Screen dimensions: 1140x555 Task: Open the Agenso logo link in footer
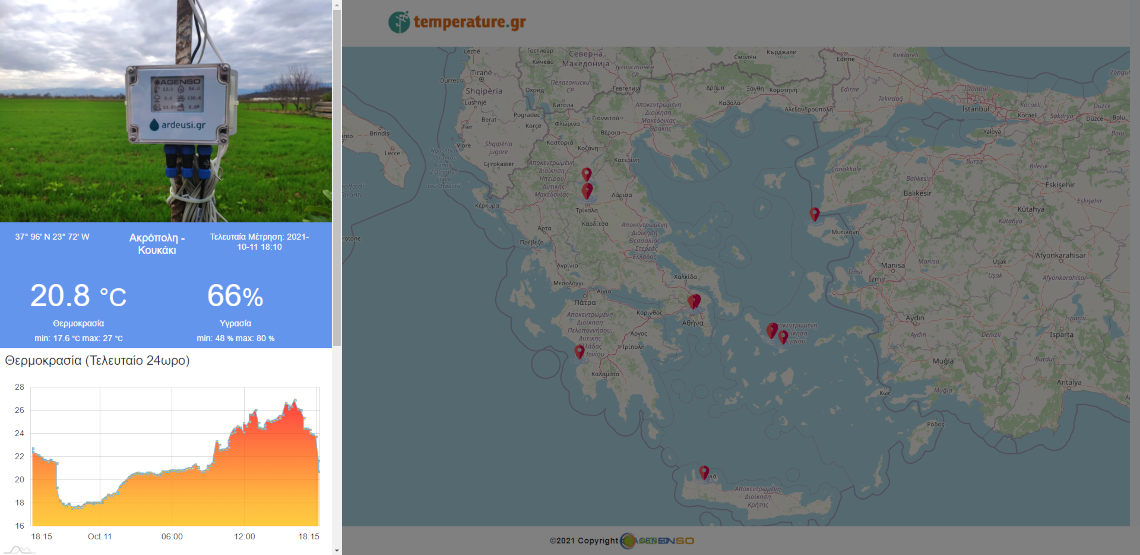click(x=657, y=540)
